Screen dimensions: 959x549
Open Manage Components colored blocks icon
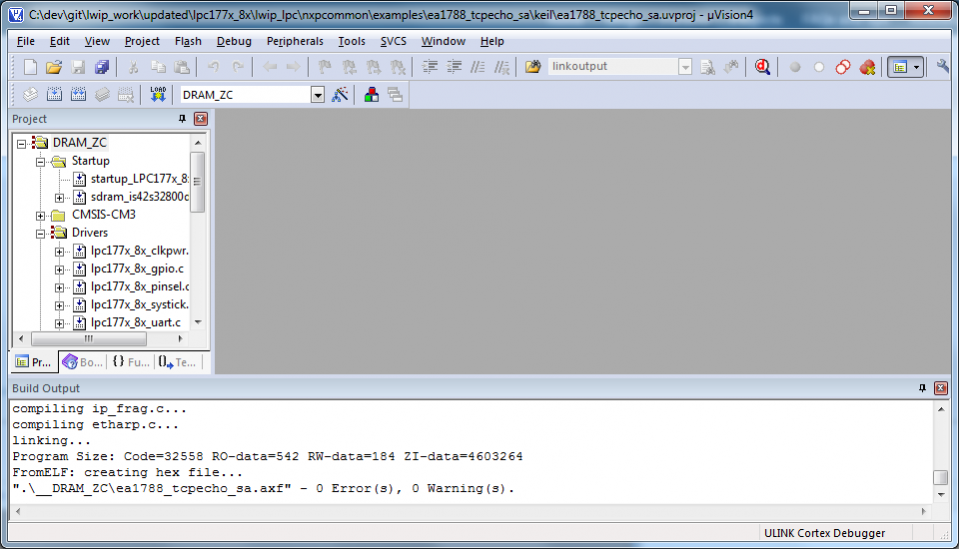click(371, 95)
